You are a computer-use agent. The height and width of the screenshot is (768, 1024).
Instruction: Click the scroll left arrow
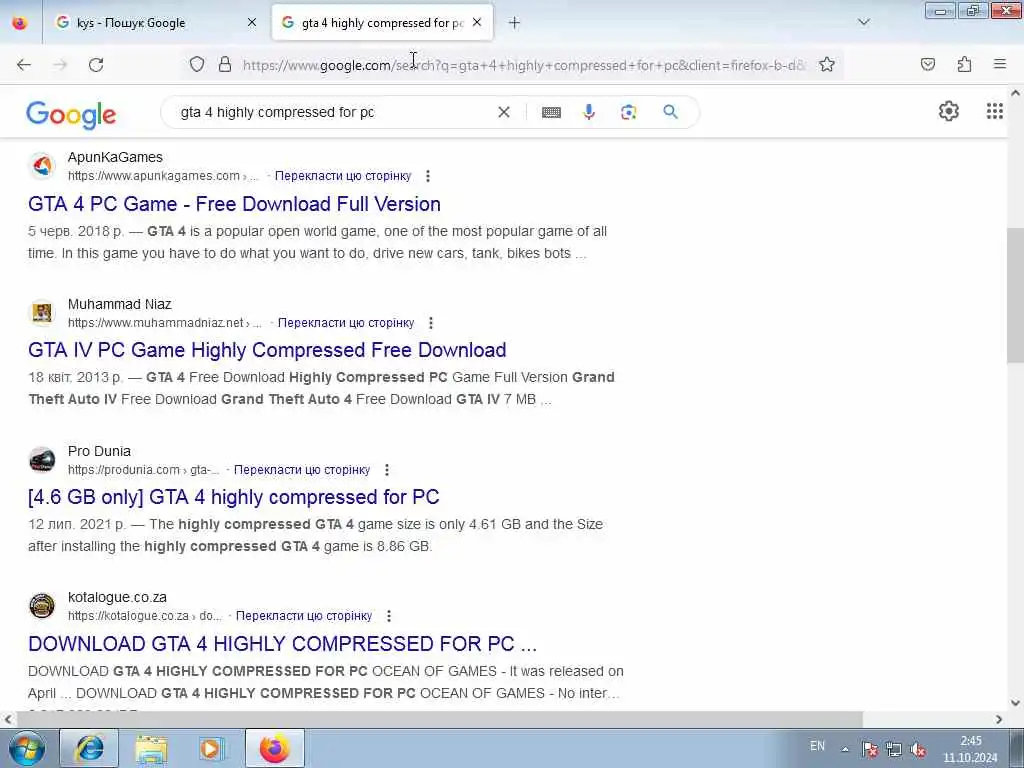click(x=8, y=720)
